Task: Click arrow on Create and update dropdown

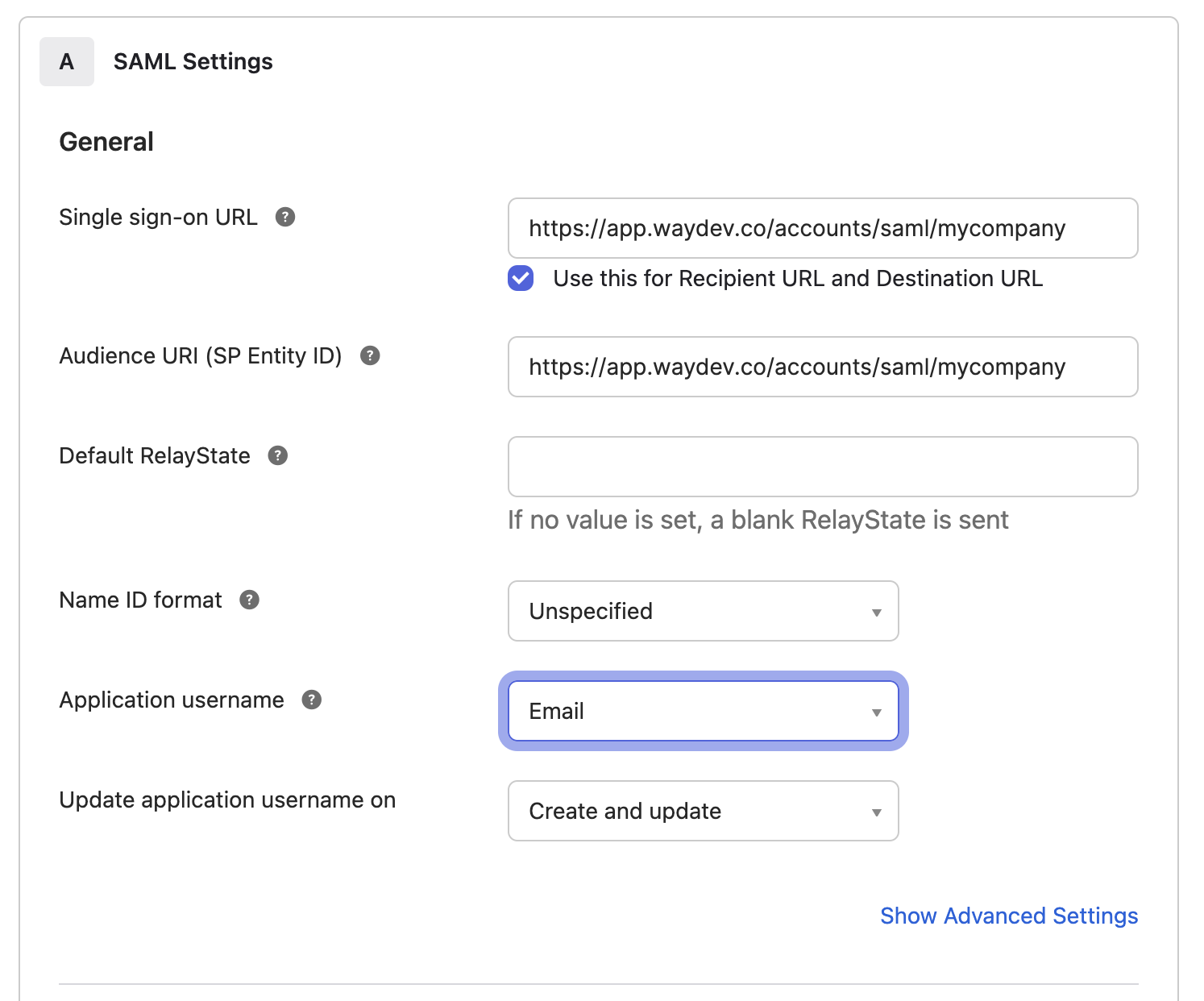Action: point(877,812)
